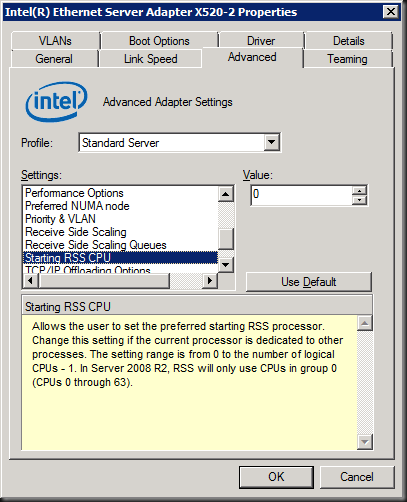Click the Value input field
The width and height of the screenshot is (407, 502).
(x=301, y=195)
